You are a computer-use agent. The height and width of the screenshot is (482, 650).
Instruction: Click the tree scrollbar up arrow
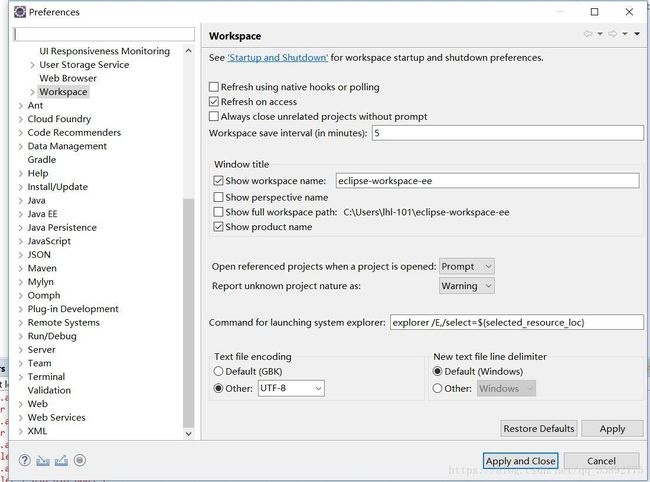[x=189, y=51]
